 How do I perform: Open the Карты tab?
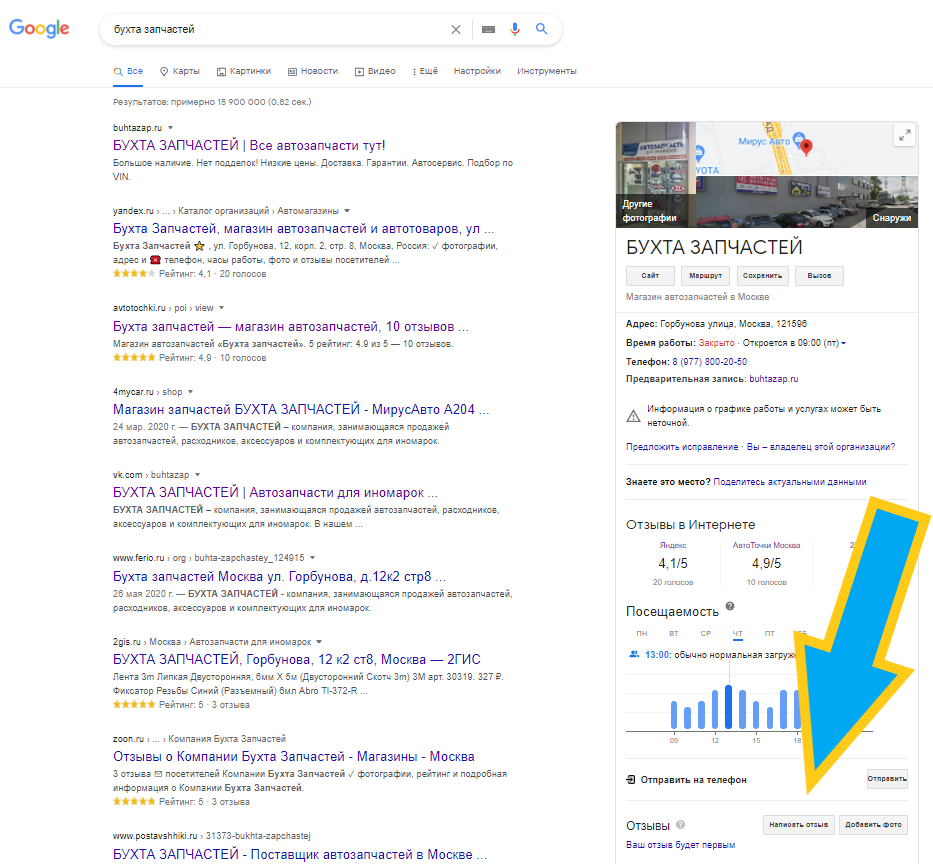tap(180, 71)
